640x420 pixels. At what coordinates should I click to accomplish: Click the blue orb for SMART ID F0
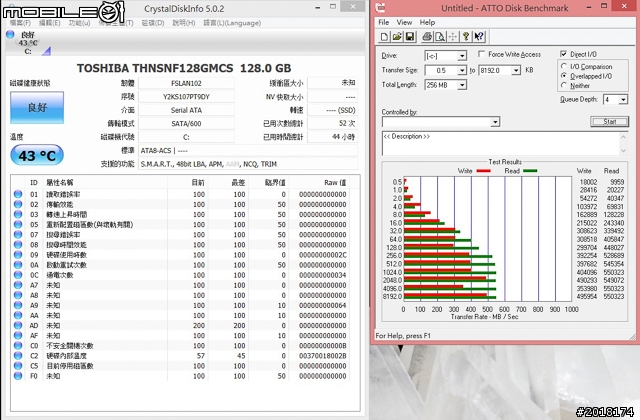(x=18, y=376)
